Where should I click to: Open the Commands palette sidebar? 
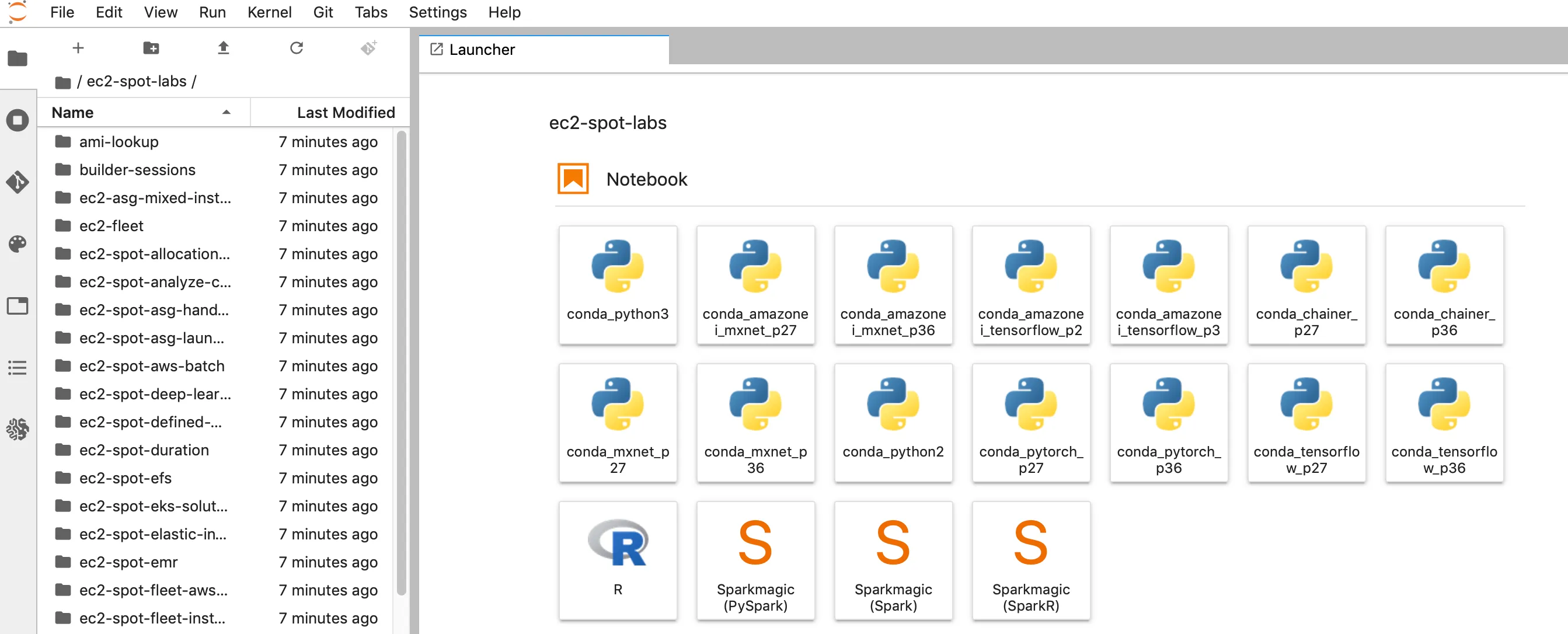click(x=17, y=244)
